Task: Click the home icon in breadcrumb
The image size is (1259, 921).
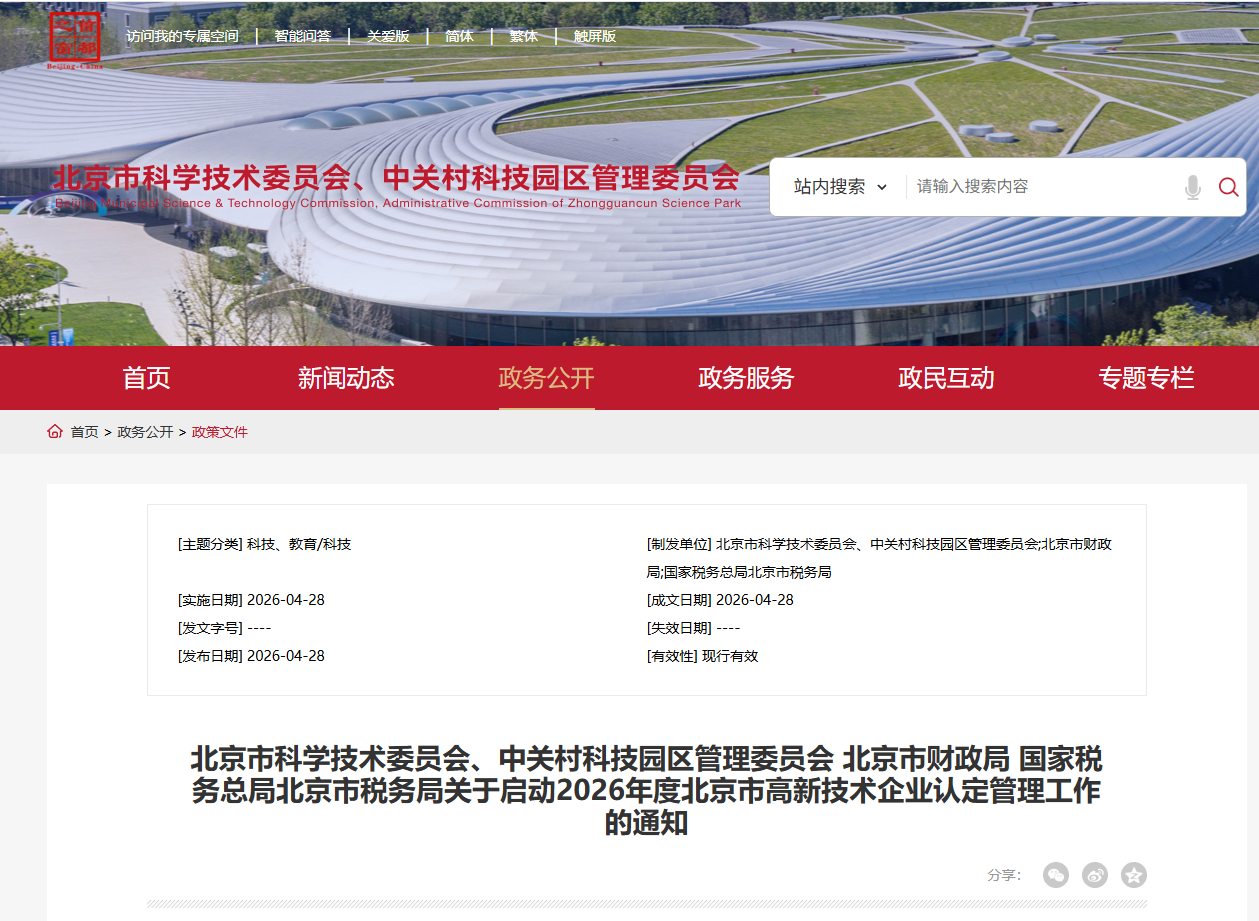Action: [55, 432]
